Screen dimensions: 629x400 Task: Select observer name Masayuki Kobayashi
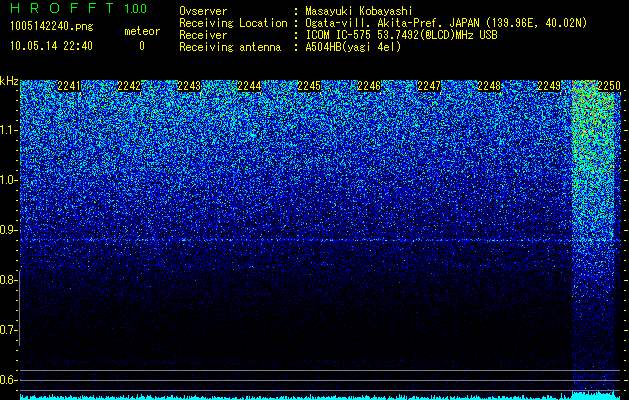point(359,11)
